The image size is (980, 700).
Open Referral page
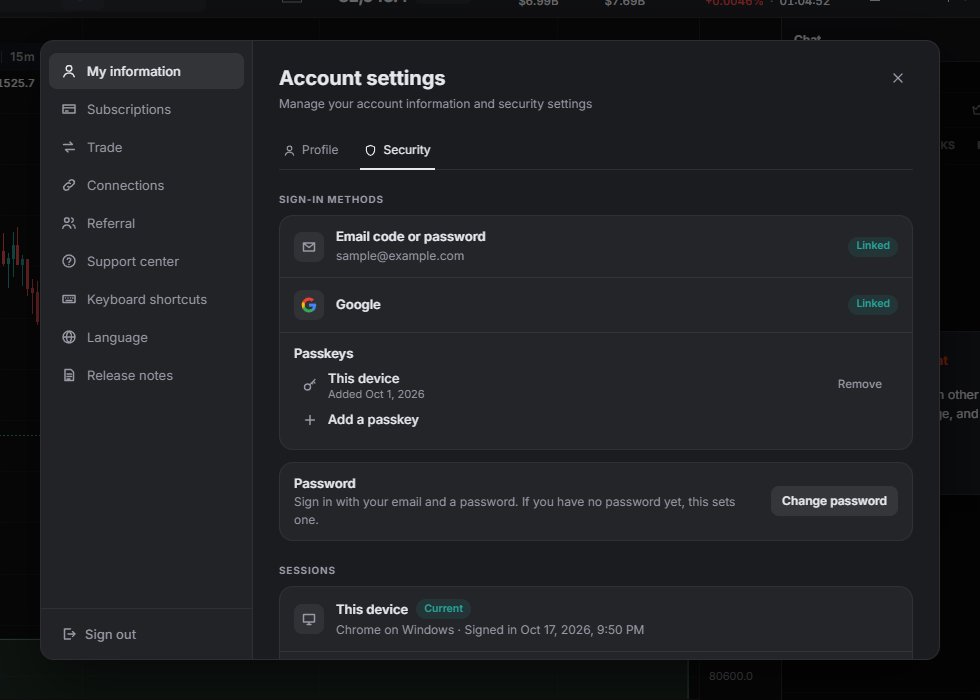pos(146,224)
